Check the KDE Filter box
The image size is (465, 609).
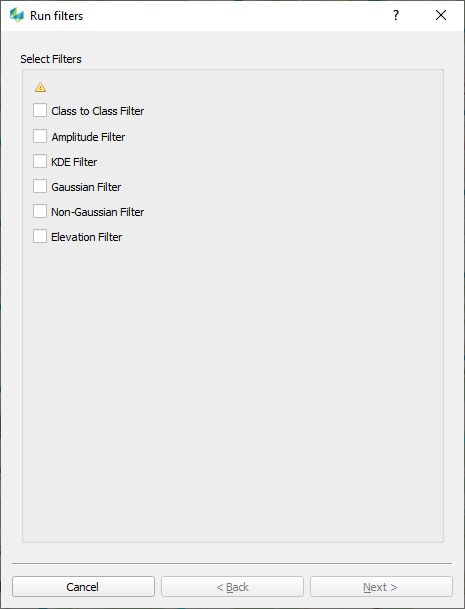click(40, 161)
